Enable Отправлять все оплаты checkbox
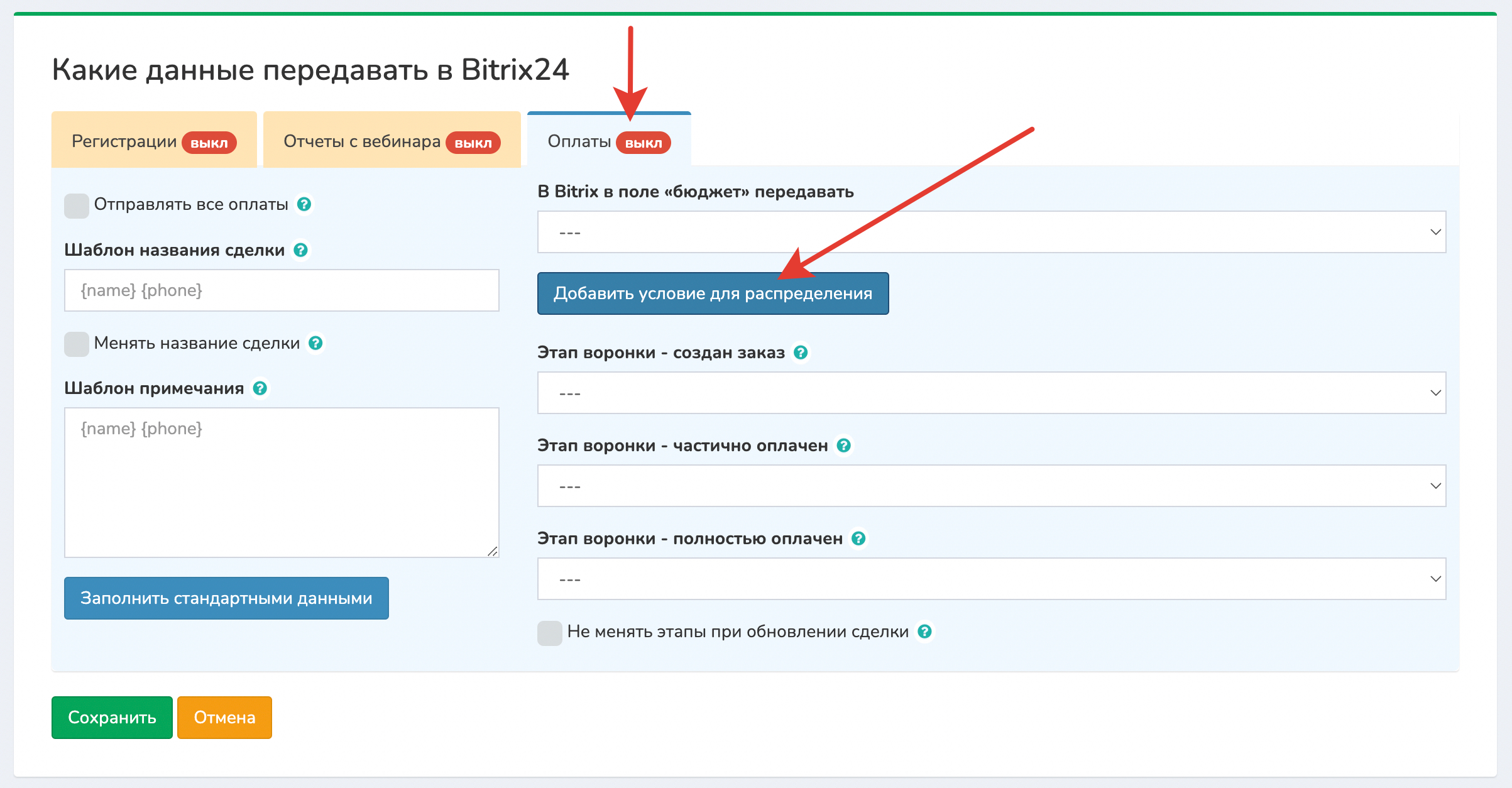 pyautogui.click(x=77, y=205)
